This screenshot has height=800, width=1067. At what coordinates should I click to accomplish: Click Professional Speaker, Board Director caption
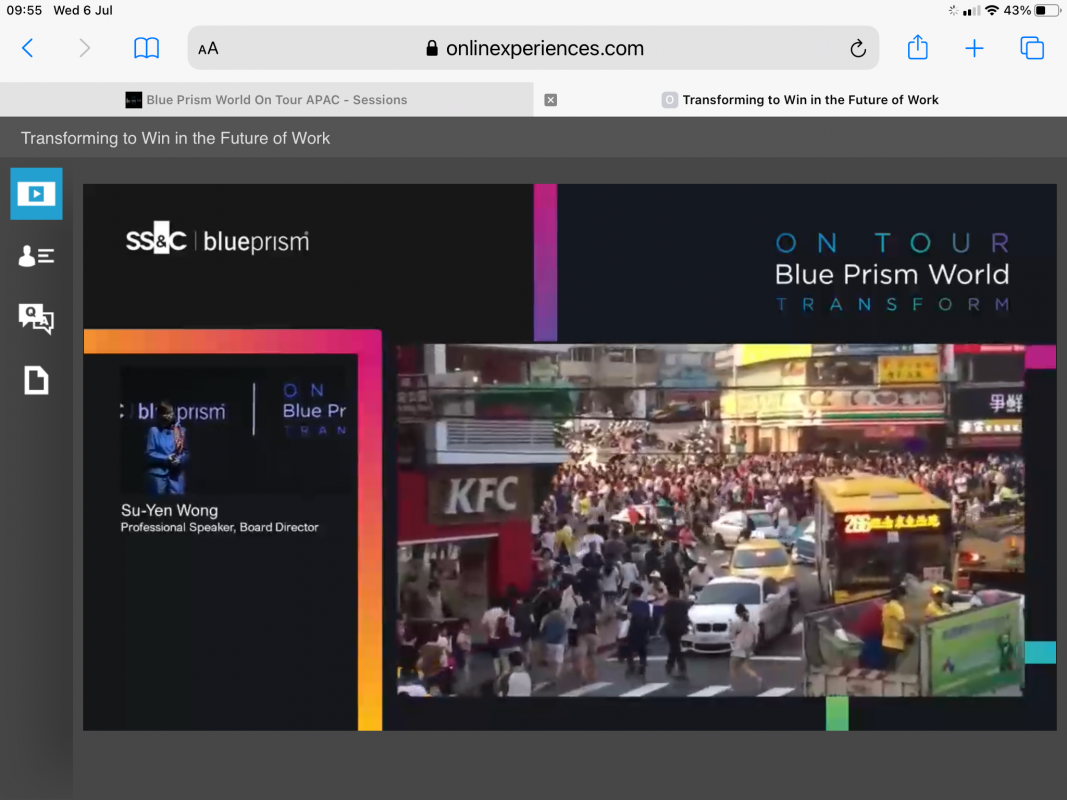[x=219, y=527]
